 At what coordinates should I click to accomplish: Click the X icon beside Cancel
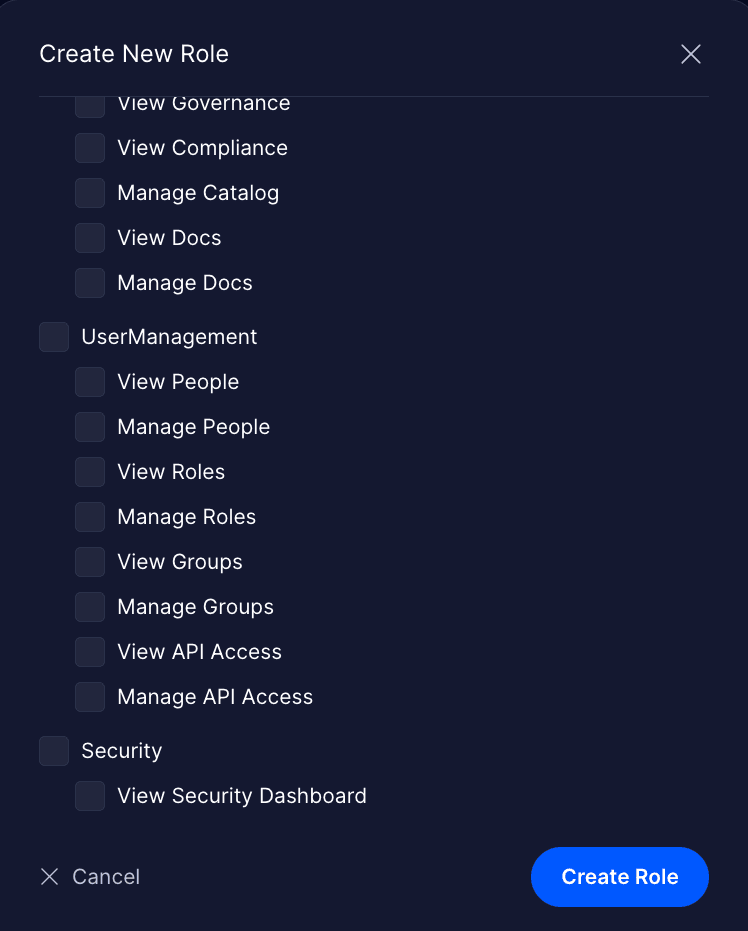click(x=49, y=876)
